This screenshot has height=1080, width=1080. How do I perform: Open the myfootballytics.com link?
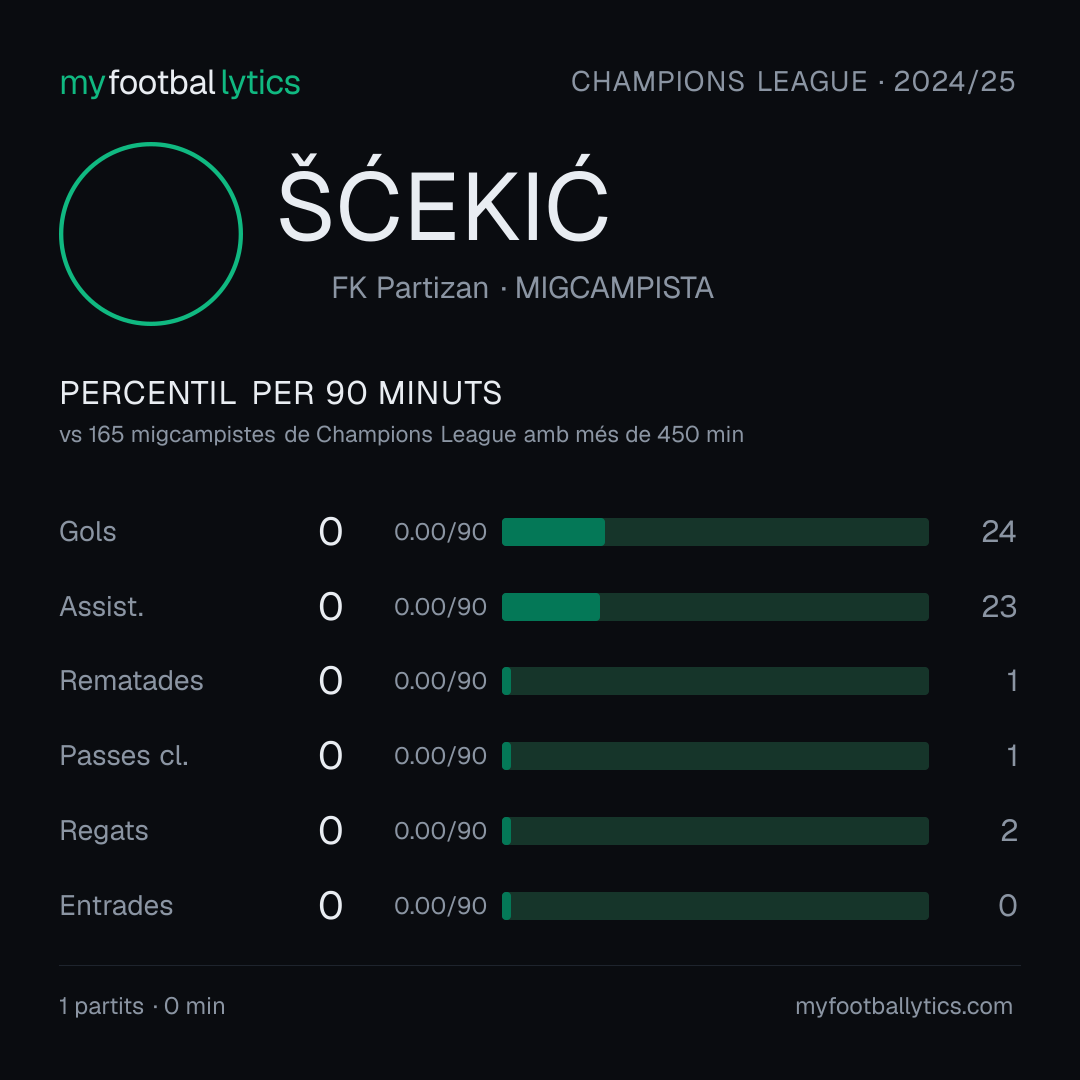point(904,1006)
